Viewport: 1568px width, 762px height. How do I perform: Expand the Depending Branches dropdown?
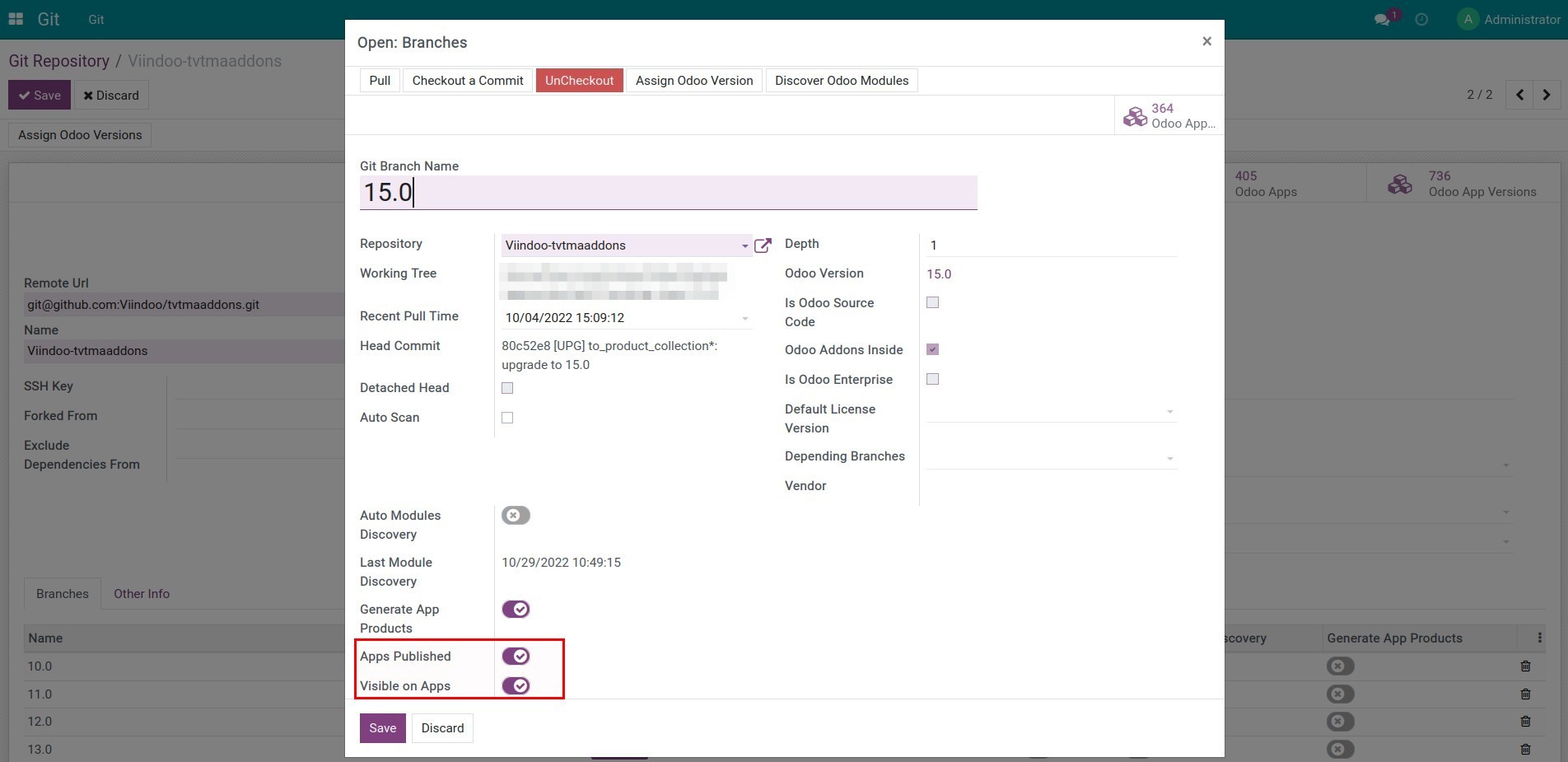(x=1169, y=458)
